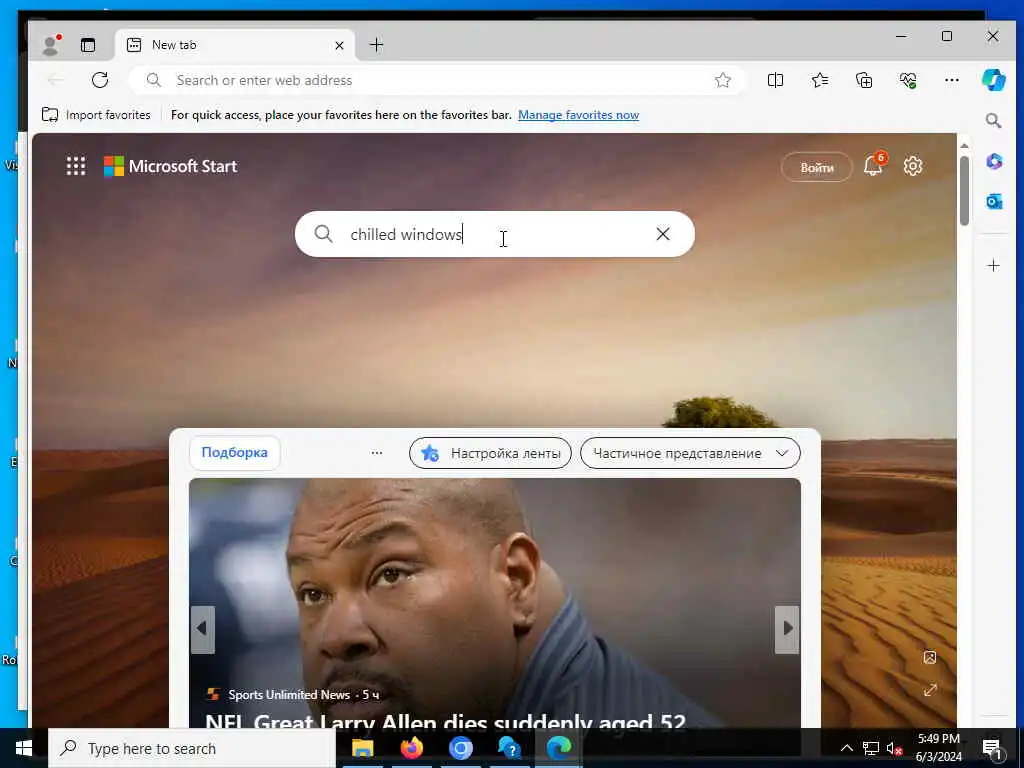Open the Collections icon

[864, 80]
